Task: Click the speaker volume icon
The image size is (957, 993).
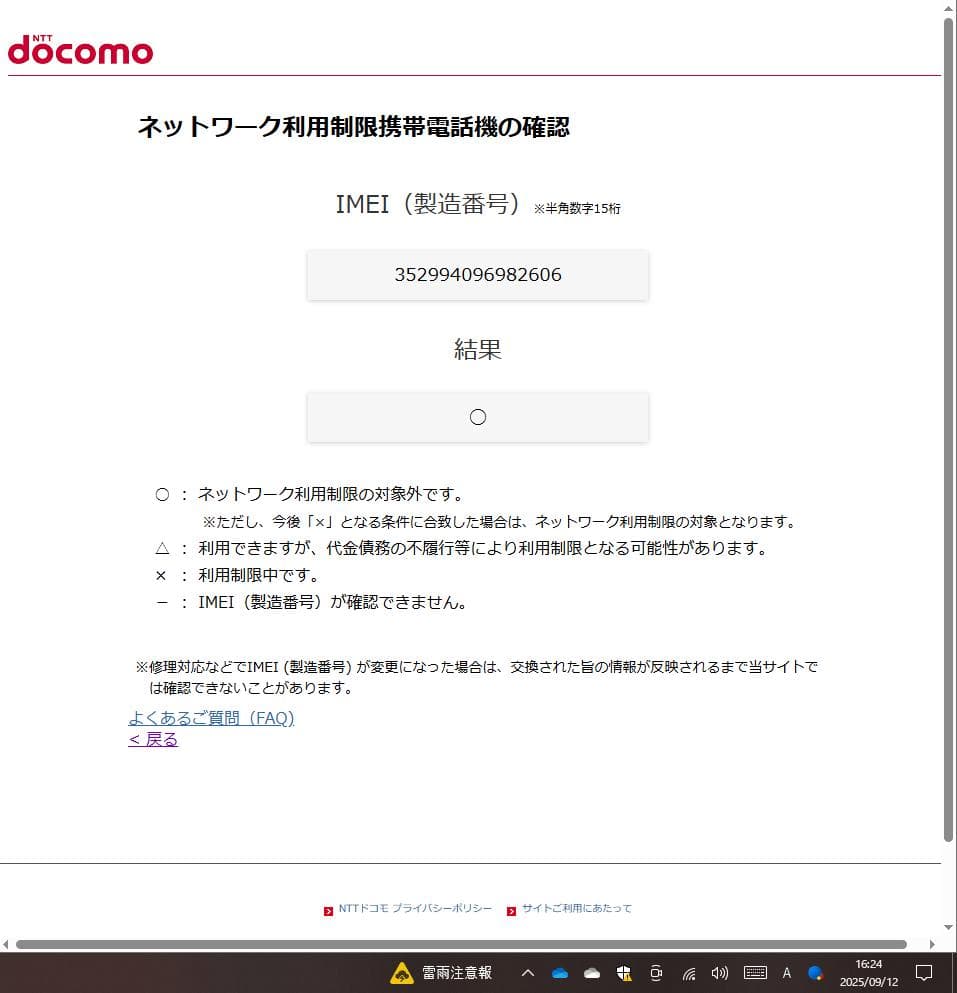Action: [x=719, y=973]
